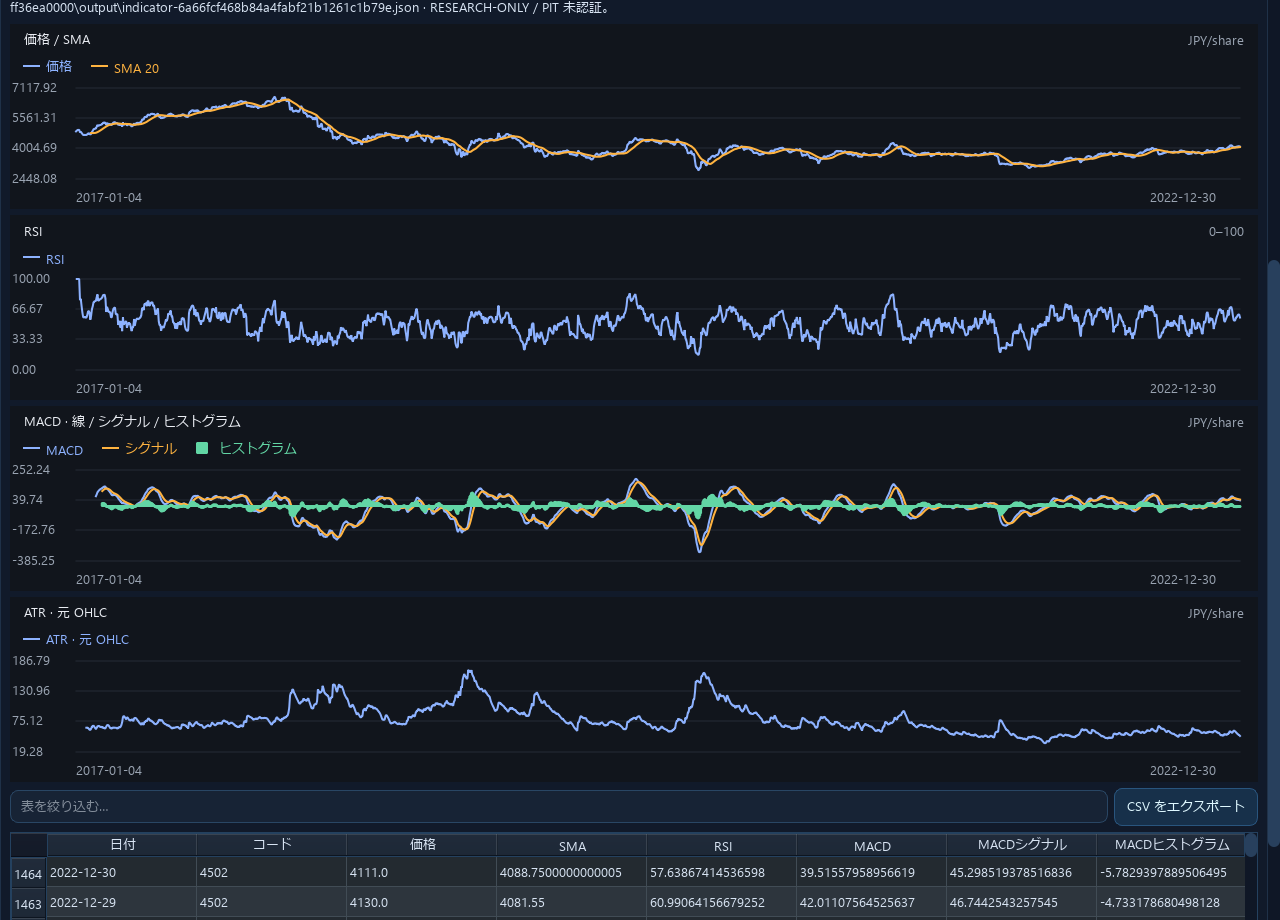Image resolution: width=1280 pixels, height=920 pixels.
Task: Focus the 表を絞り込む filter input field
Action: tap(559, 807)
